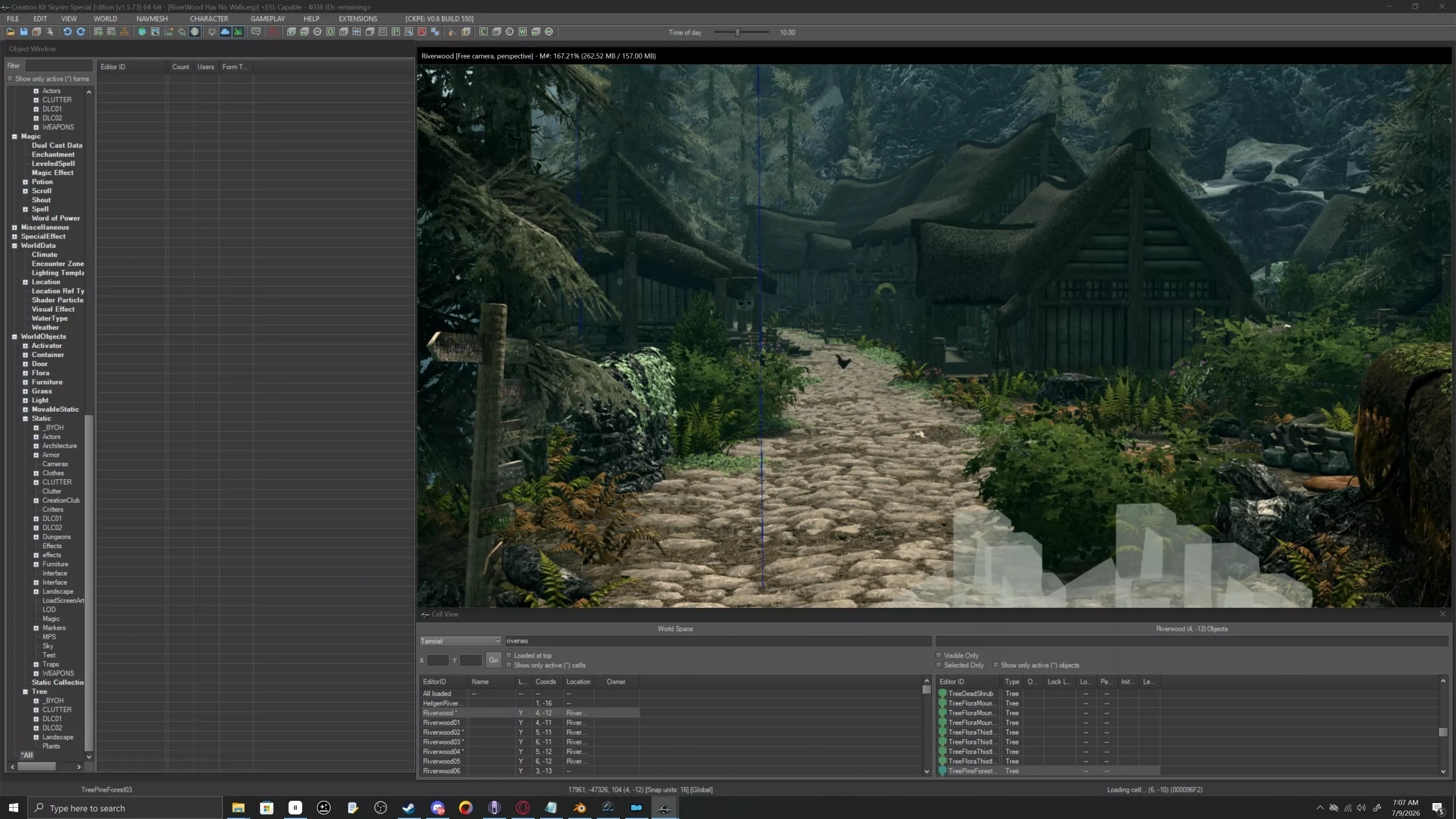Screen dimensions: 1456x819
Task: Sort Object Window by Users column
Action: tap(206, 67)
